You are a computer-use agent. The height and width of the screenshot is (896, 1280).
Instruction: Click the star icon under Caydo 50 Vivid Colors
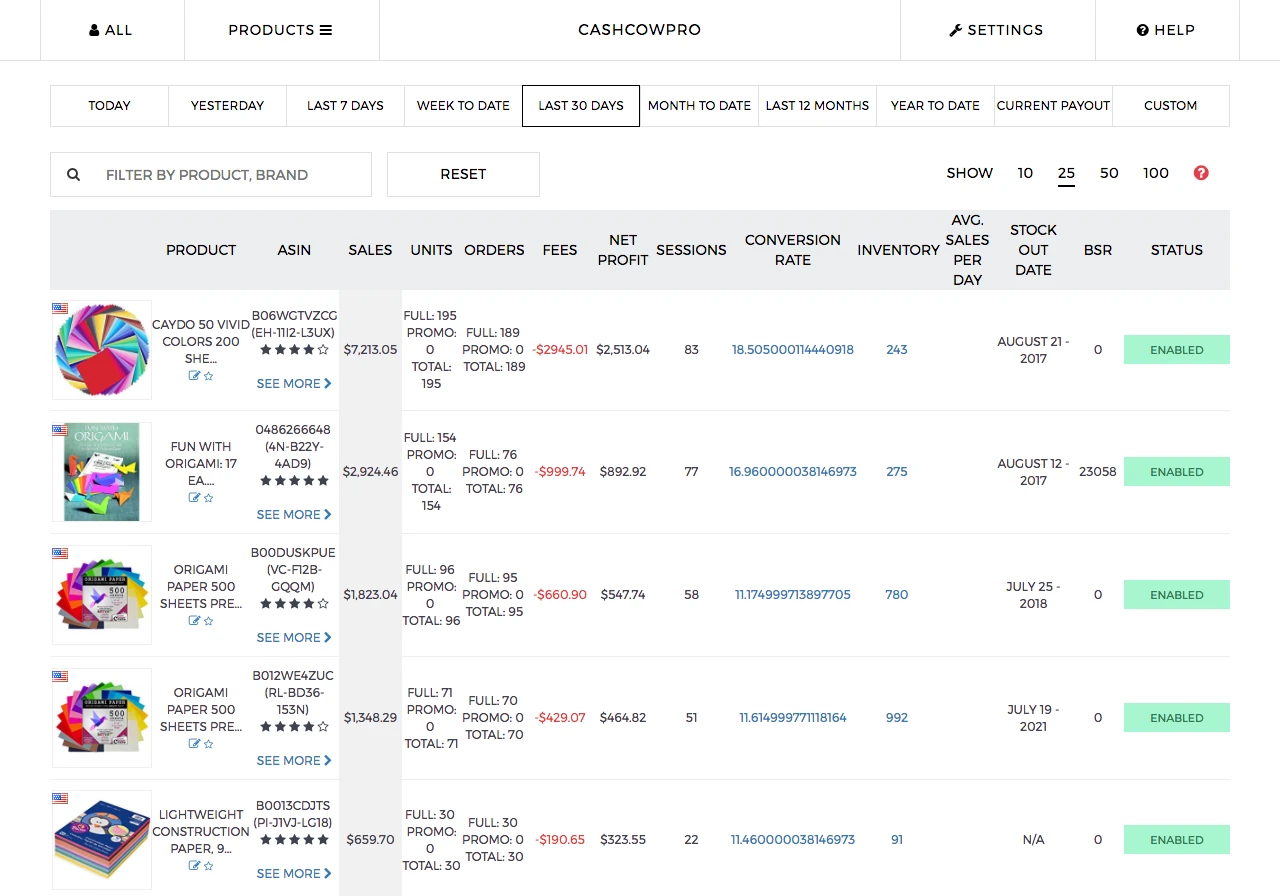(208, 376)
